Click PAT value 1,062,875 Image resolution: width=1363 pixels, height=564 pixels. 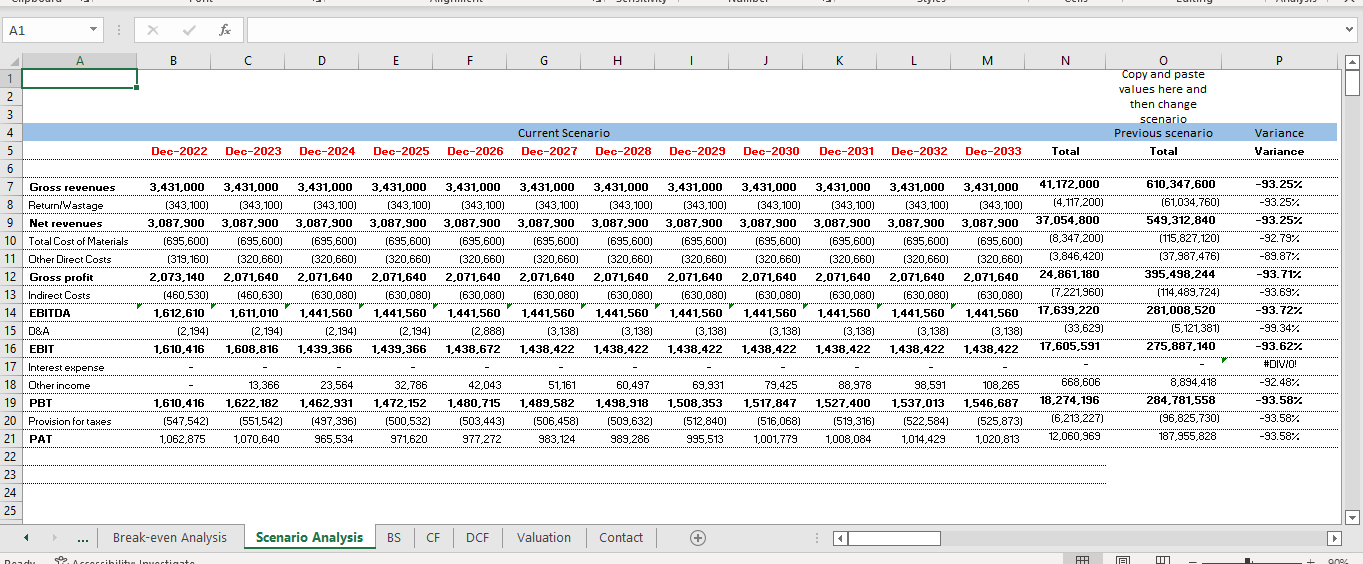(x=183, y=439)
